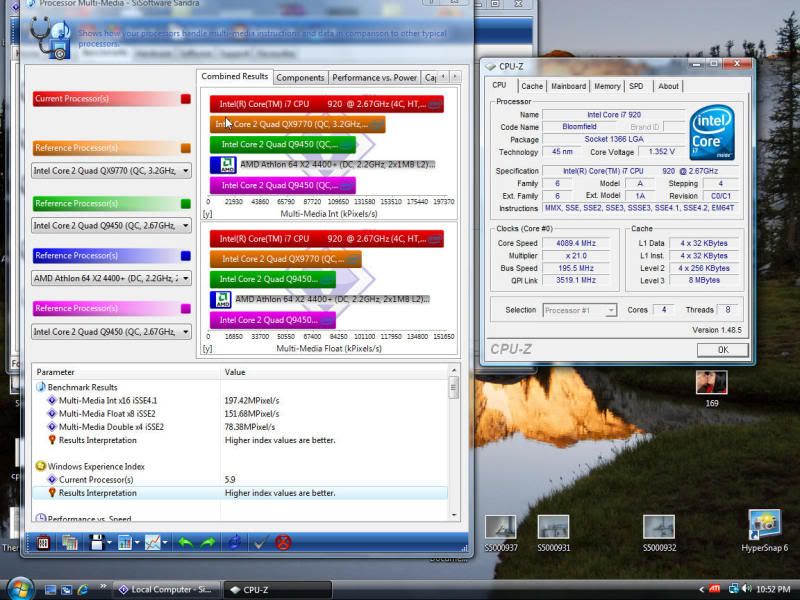Click the Intel Core i7 logo in CPU-Z
This screenshot has width=800, height=600.
712,132
